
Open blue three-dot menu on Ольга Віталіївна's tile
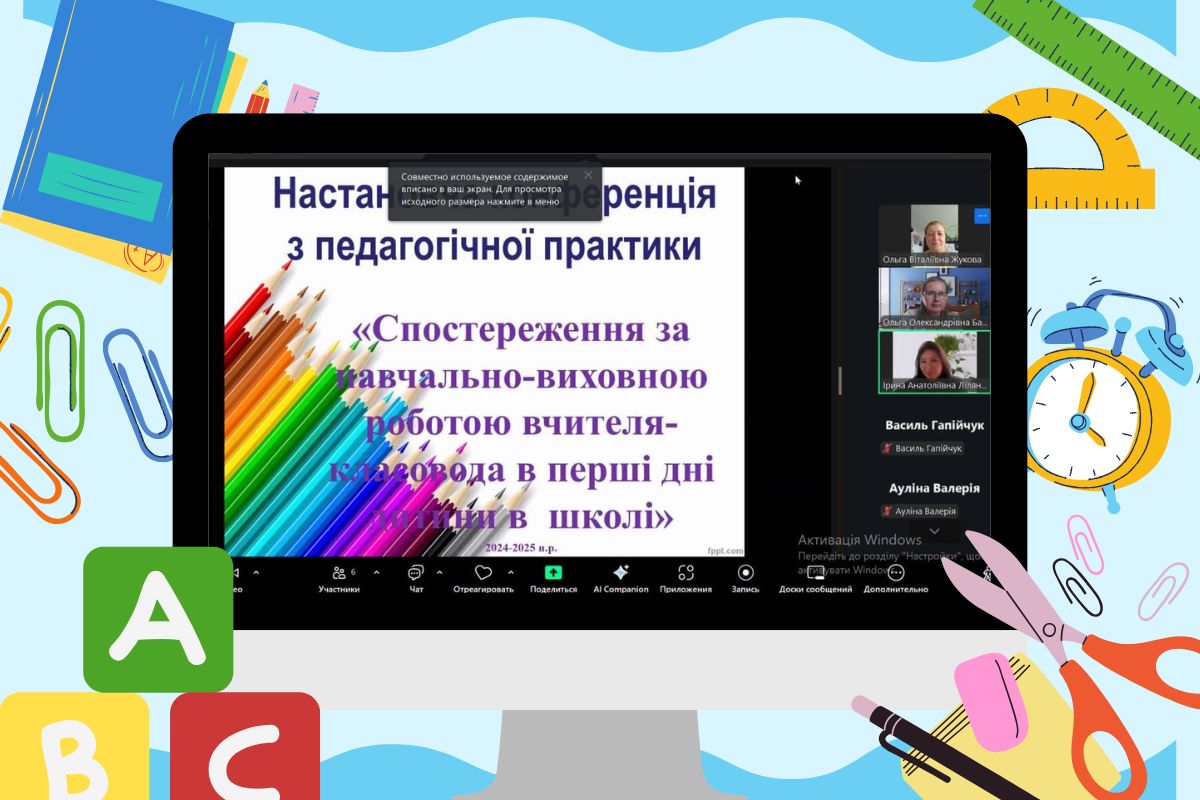point(981,215)
